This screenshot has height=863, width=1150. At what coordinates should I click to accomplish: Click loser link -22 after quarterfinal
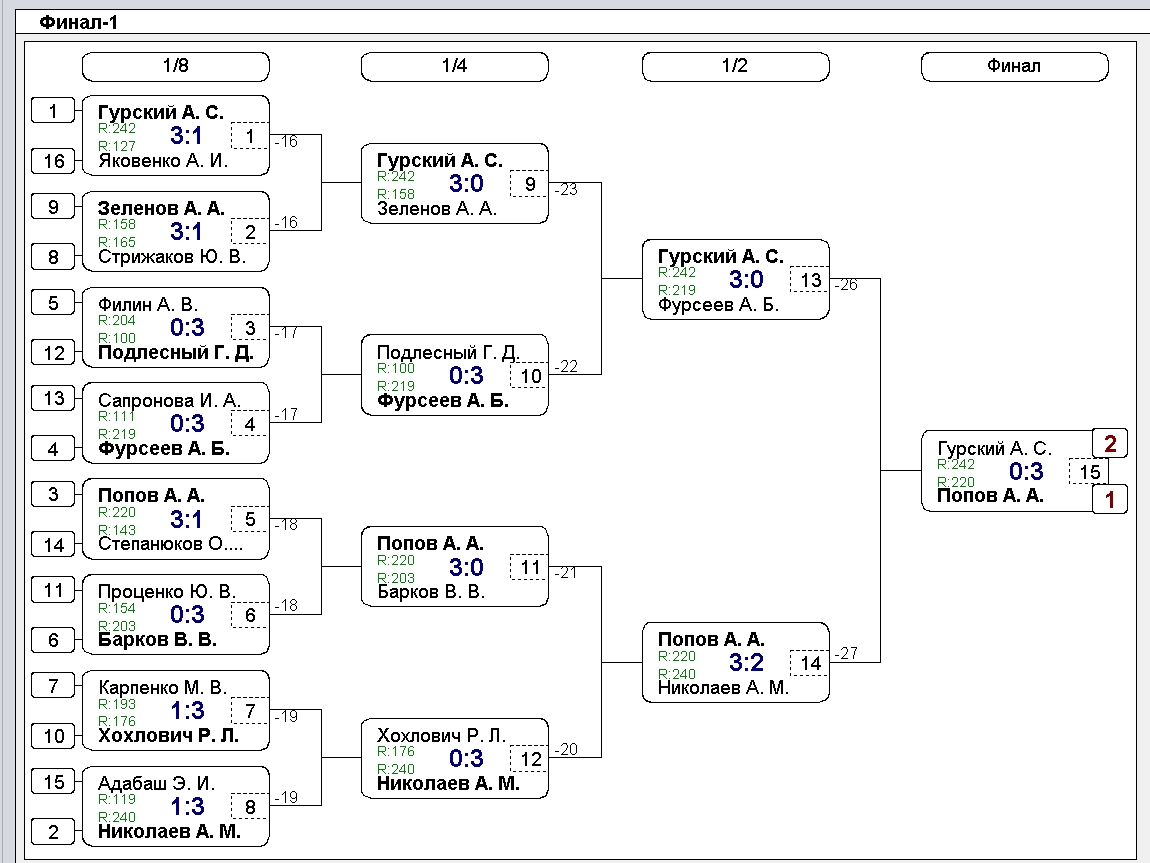[565, 367]
